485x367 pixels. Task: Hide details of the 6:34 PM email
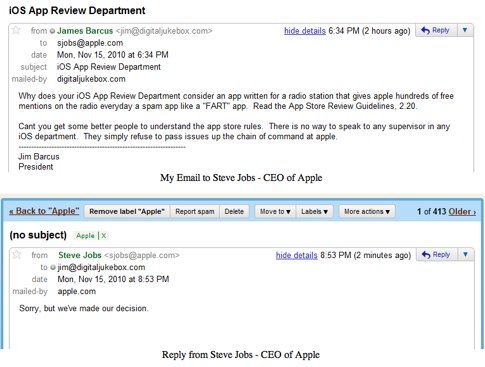[305, 31]
